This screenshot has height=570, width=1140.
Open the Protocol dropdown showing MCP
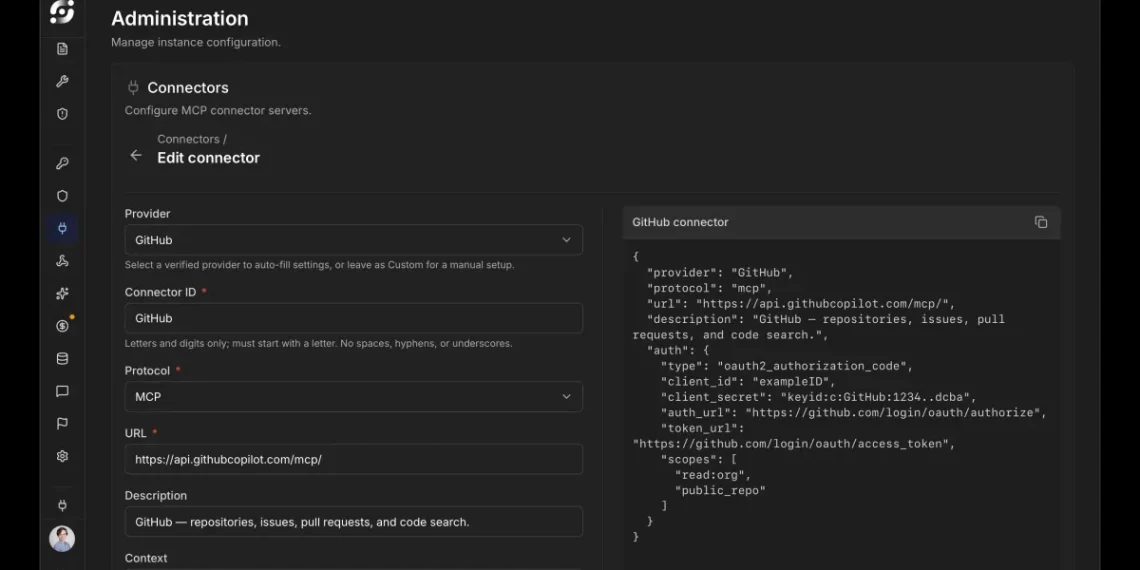click(x=353, y=397)
